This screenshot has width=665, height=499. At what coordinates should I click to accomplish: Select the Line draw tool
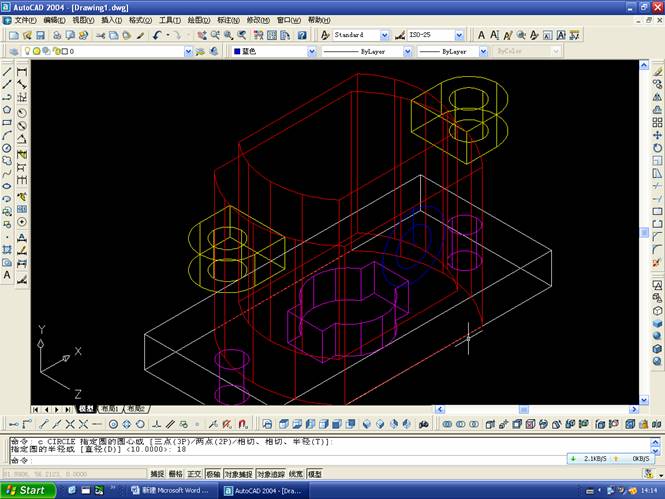point(7,72)
